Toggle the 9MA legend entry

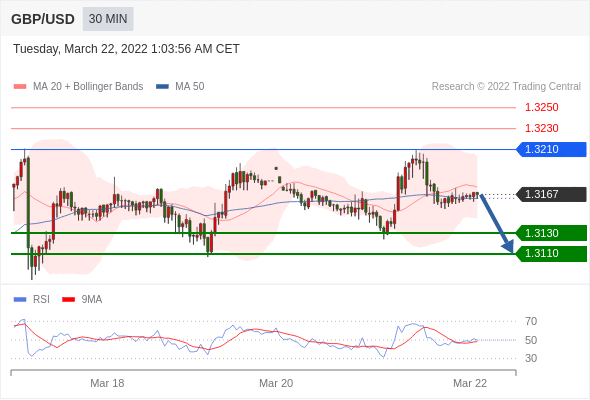[82, 300]
